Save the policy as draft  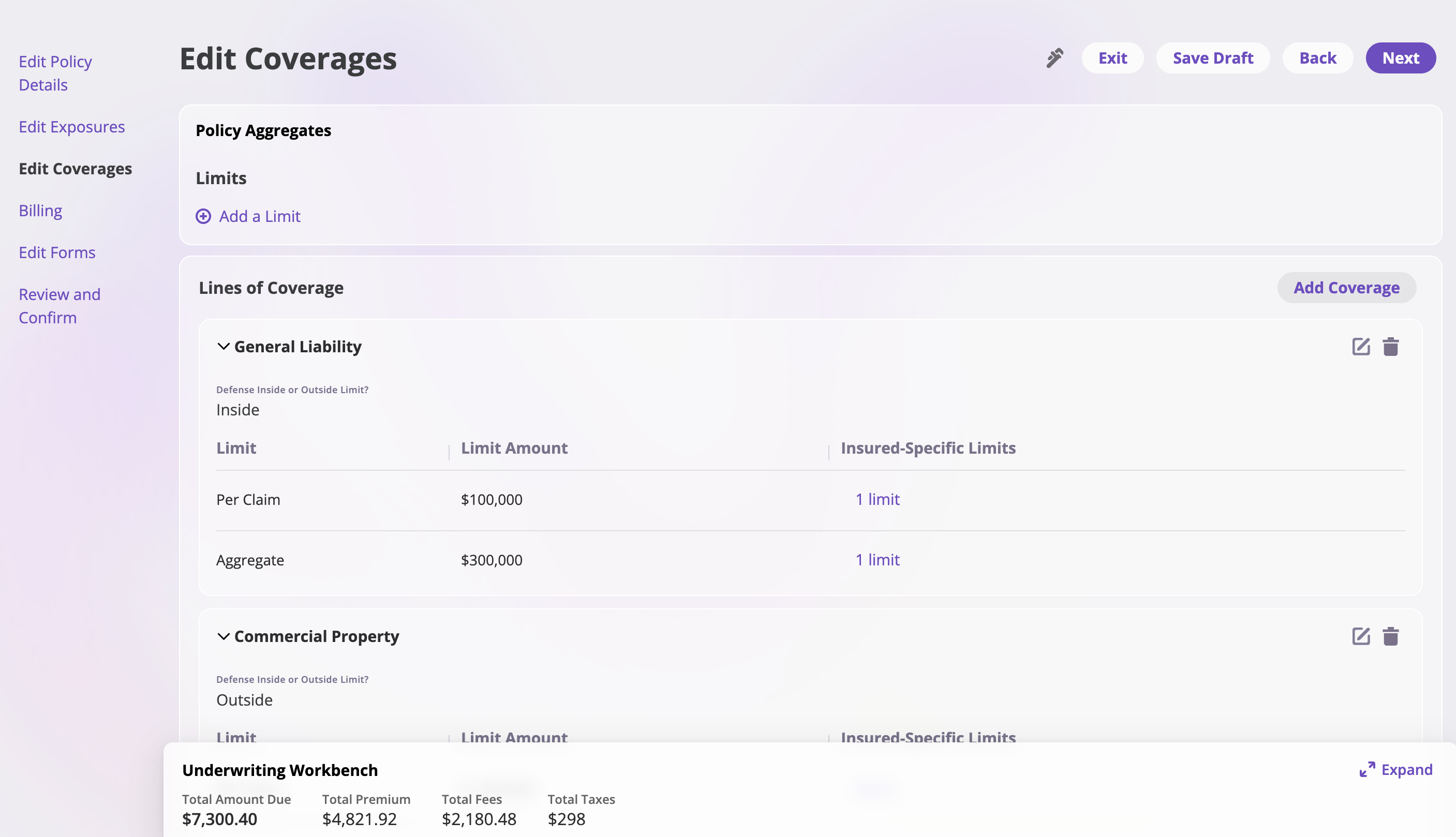click(1212, 58)
